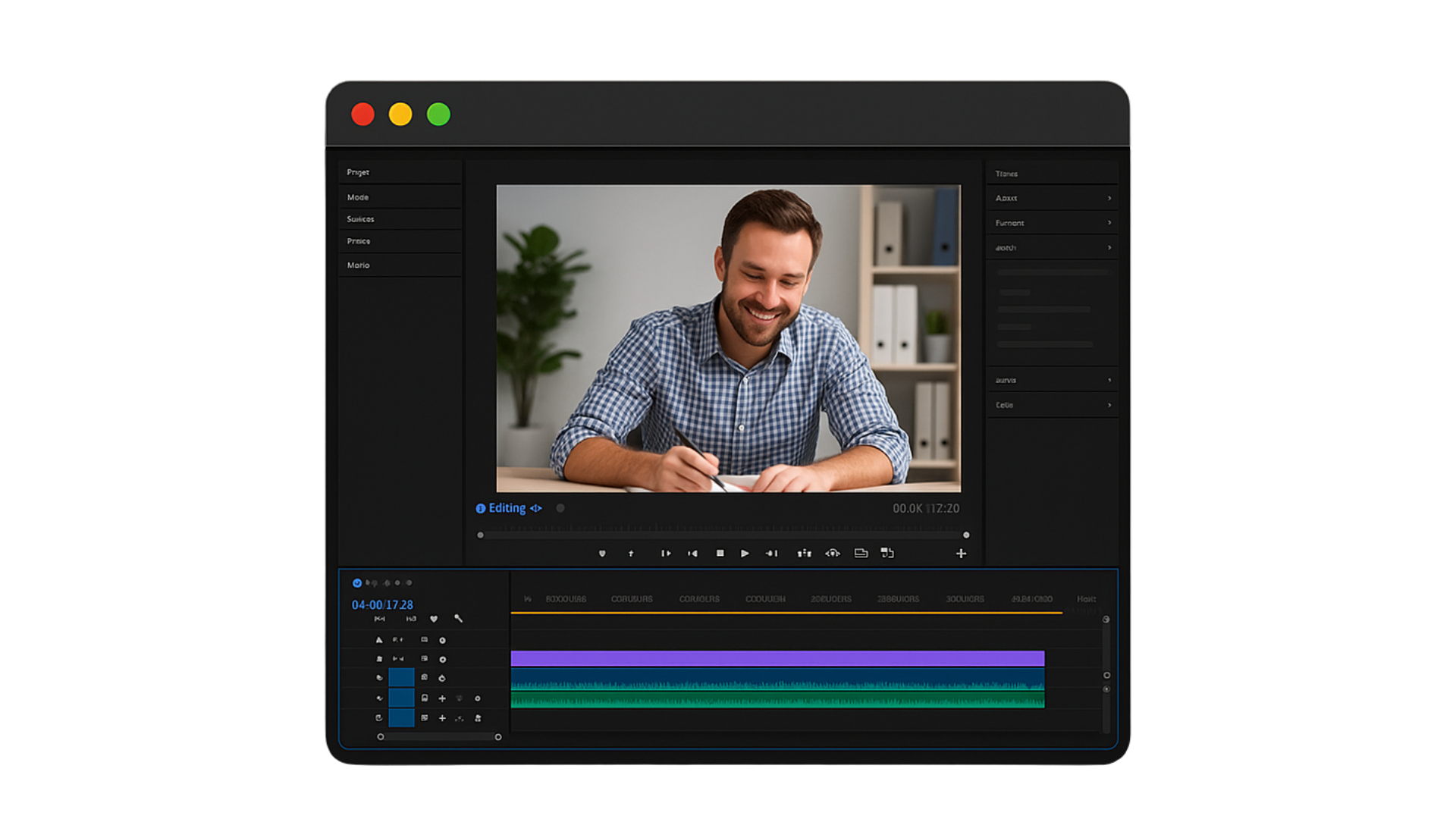Select the wrench settings tool in timeline
Viewport: 1456px width, 819px height.
pos(458,619)
